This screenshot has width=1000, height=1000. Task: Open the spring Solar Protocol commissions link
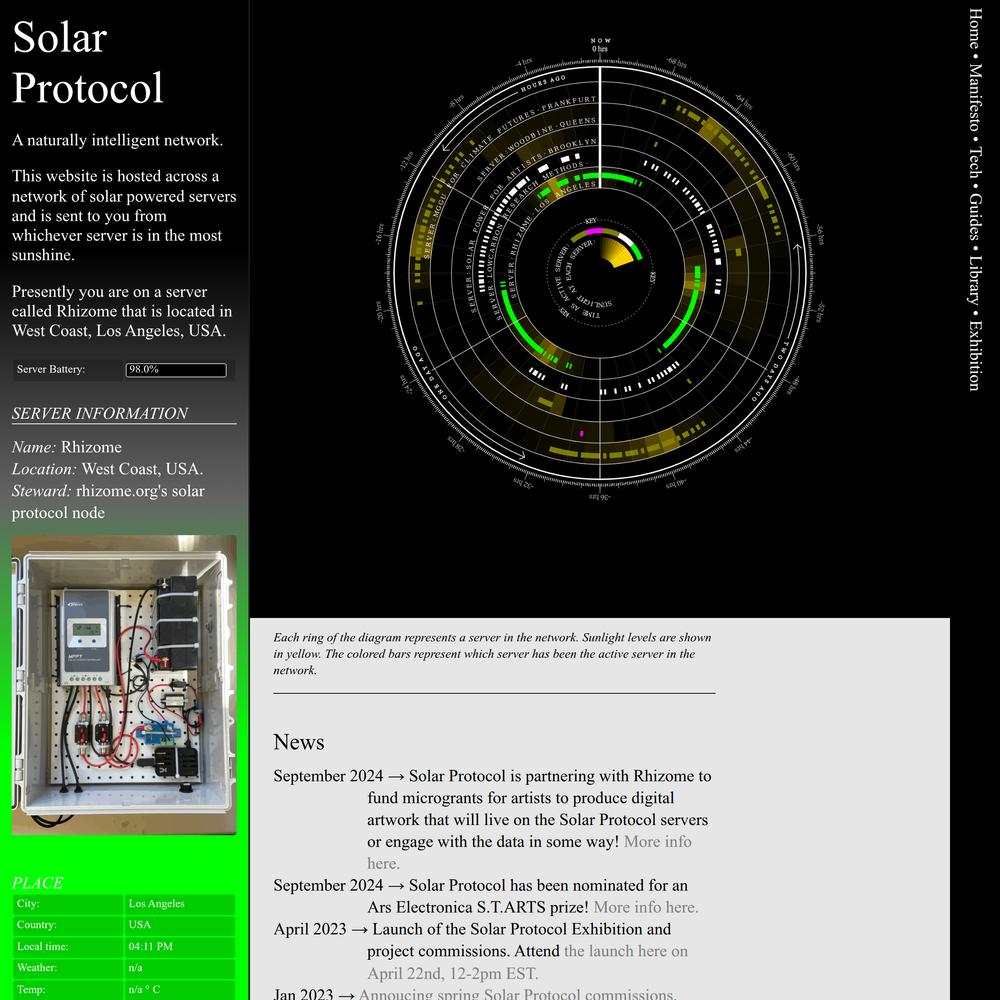517,994
